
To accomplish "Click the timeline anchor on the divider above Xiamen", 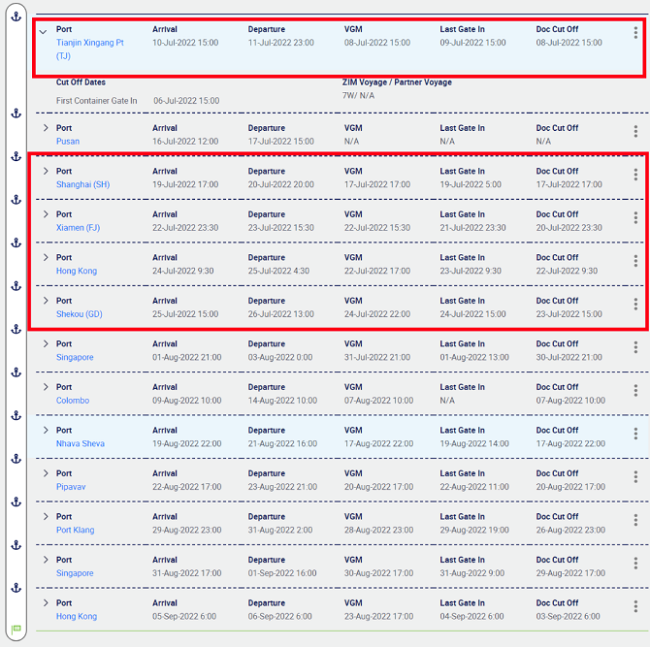I will [16, 199].
